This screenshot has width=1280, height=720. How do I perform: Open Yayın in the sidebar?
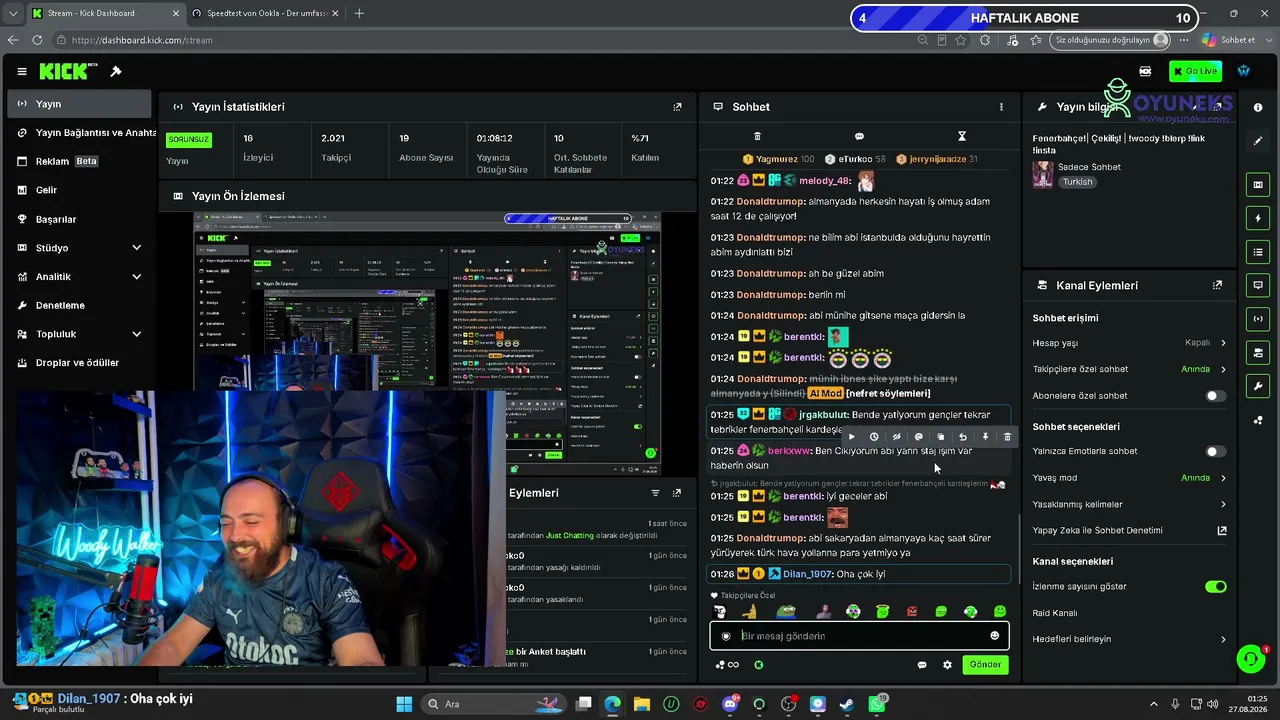tap(80, 104)
